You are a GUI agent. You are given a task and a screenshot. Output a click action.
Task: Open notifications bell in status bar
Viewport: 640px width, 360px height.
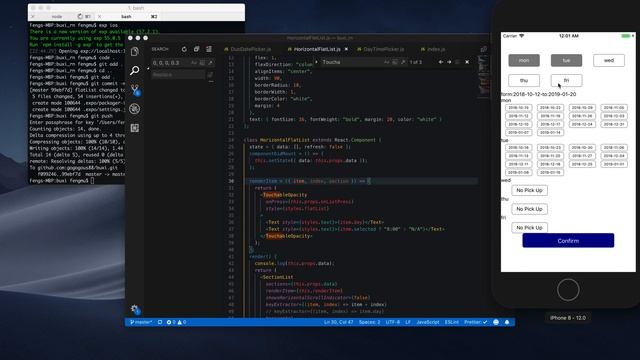tap(507, 322)
